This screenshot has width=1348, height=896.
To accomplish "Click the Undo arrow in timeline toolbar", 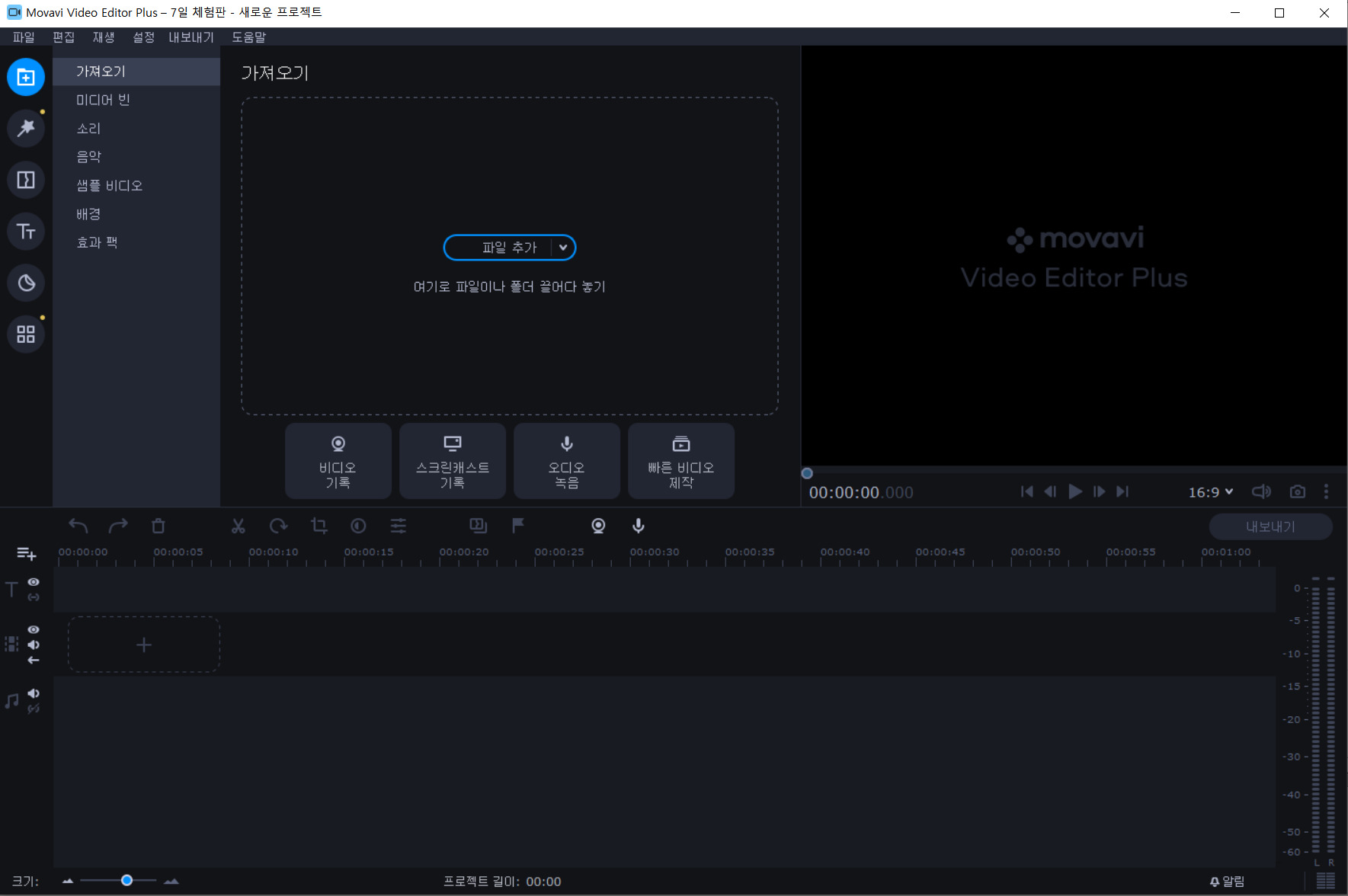I will point(78,526).
